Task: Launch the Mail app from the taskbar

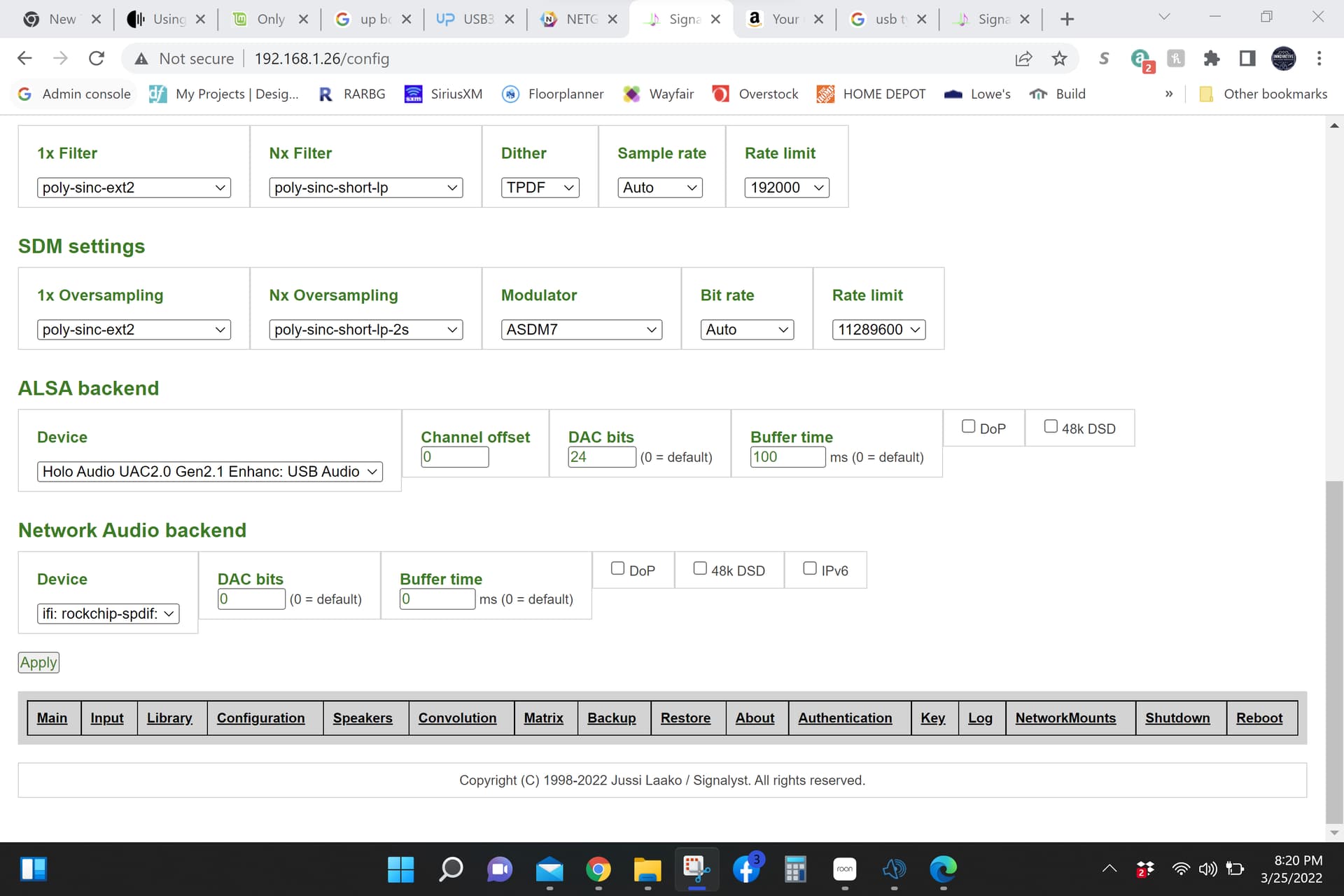Action: [549, 869]
